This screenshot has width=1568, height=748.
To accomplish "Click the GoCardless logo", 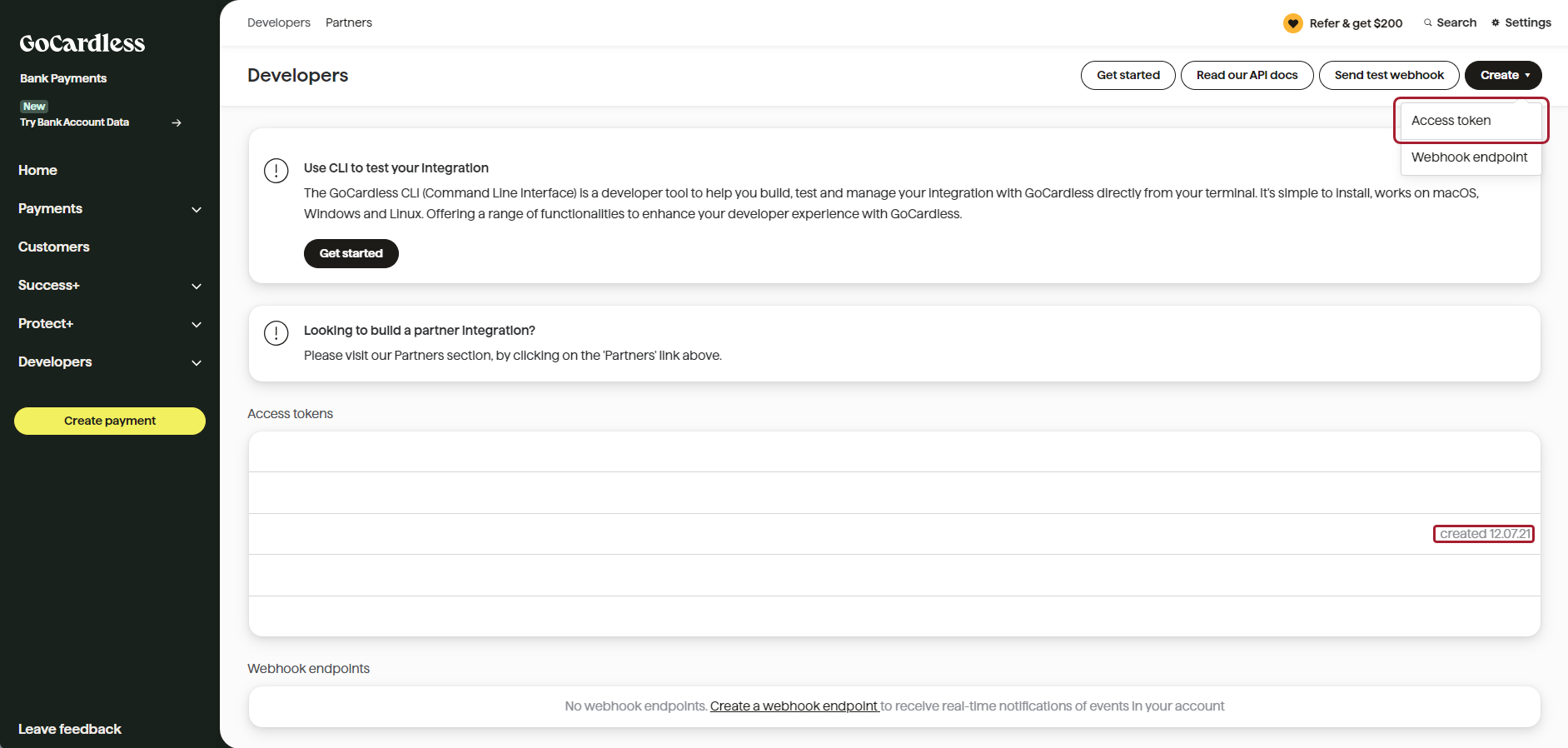I will pos(82,43).
